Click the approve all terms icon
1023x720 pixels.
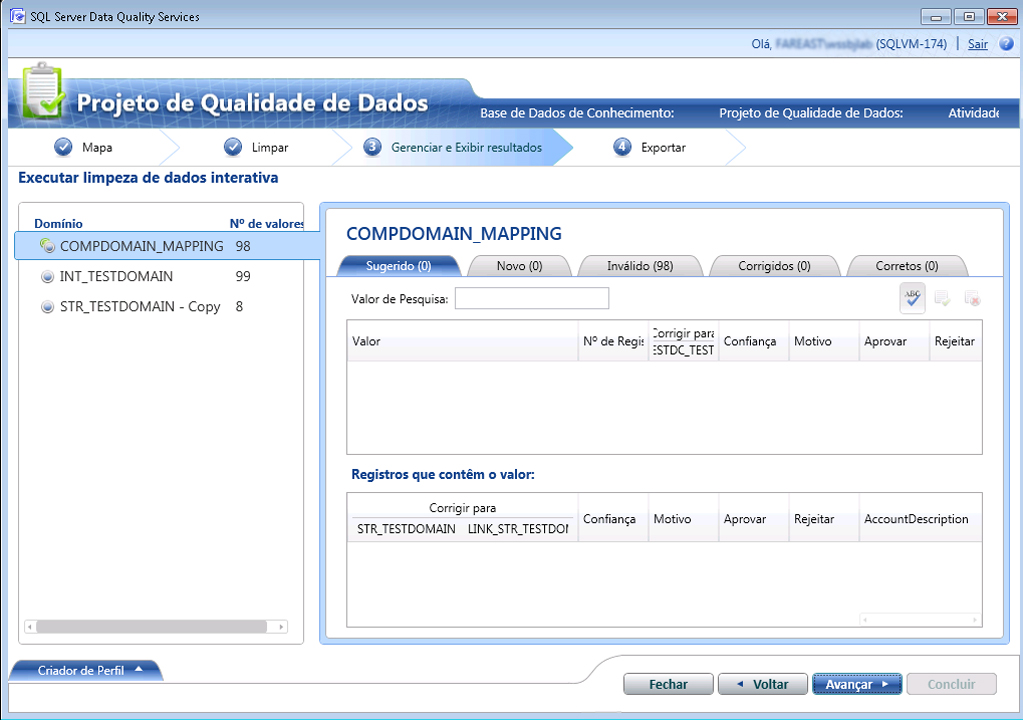(942, 298)
